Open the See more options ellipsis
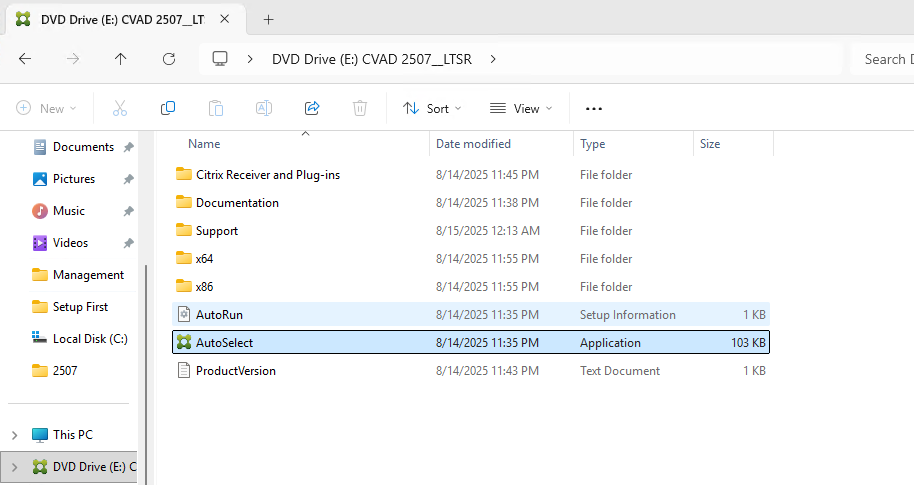 (x=593, y=109)
